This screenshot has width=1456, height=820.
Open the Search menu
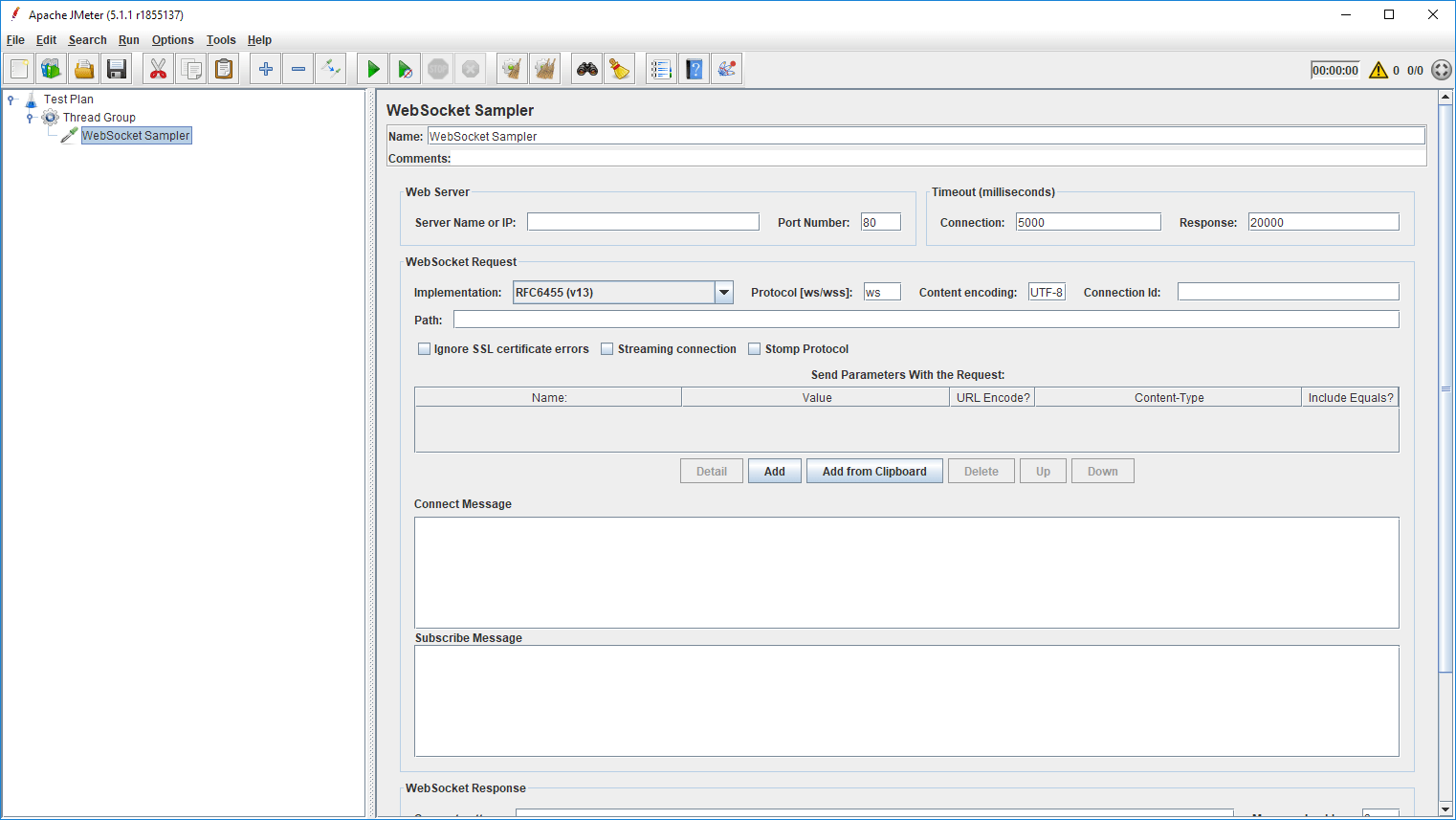[87, 40]
